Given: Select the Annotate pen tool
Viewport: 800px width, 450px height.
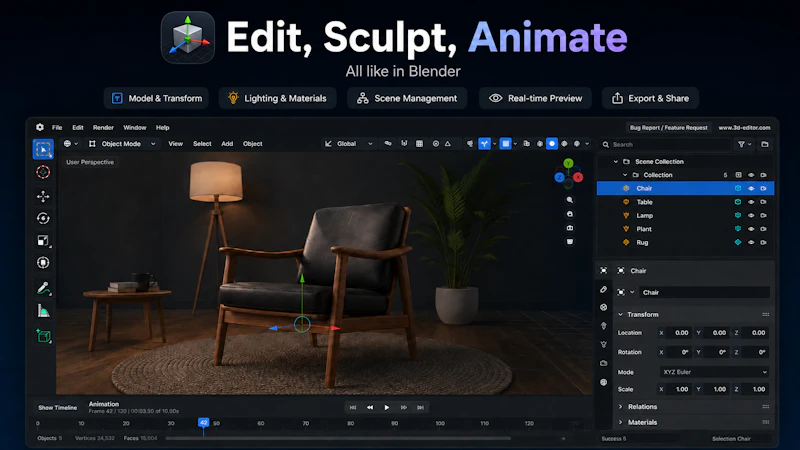Looking at the screenshot, I should pos(43,288).
